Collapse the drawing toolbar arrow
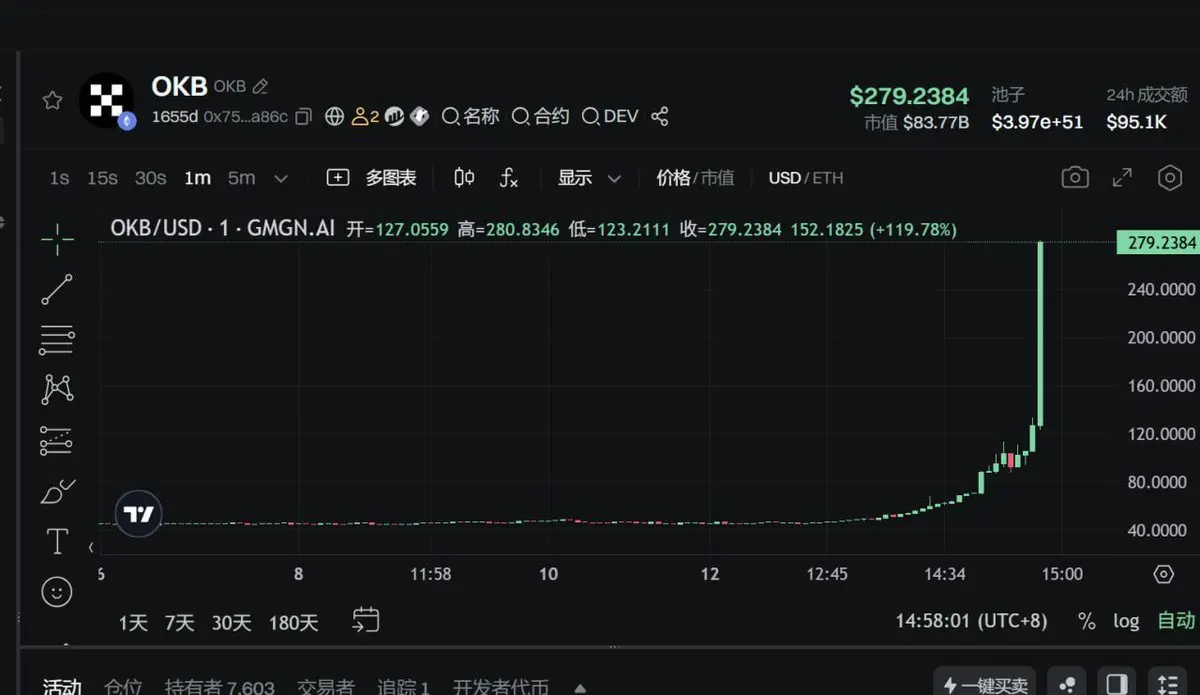Viewport: 1200px width, 695px height. (x=91, y=547)
